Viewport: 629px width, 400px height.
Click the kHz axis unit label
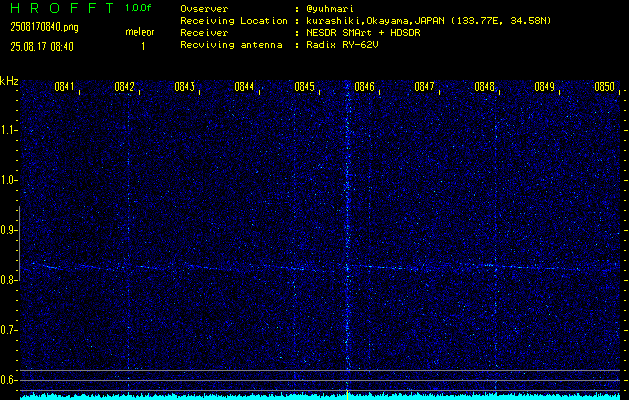(9, 81)
